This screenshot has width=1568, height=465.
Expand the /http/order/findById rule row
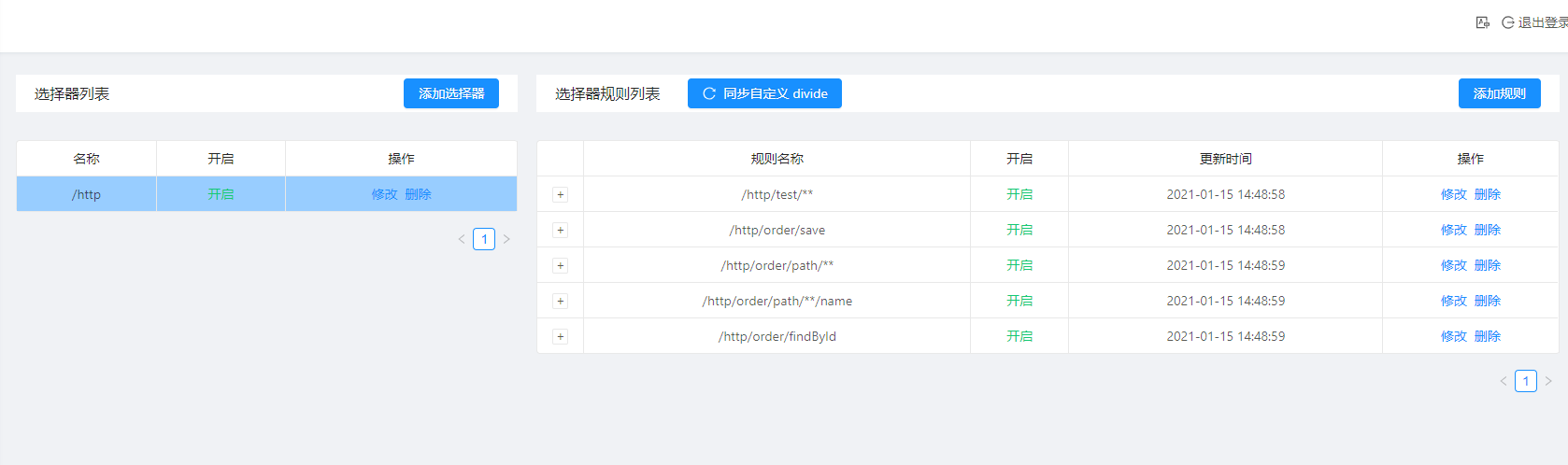coord(560,337)
